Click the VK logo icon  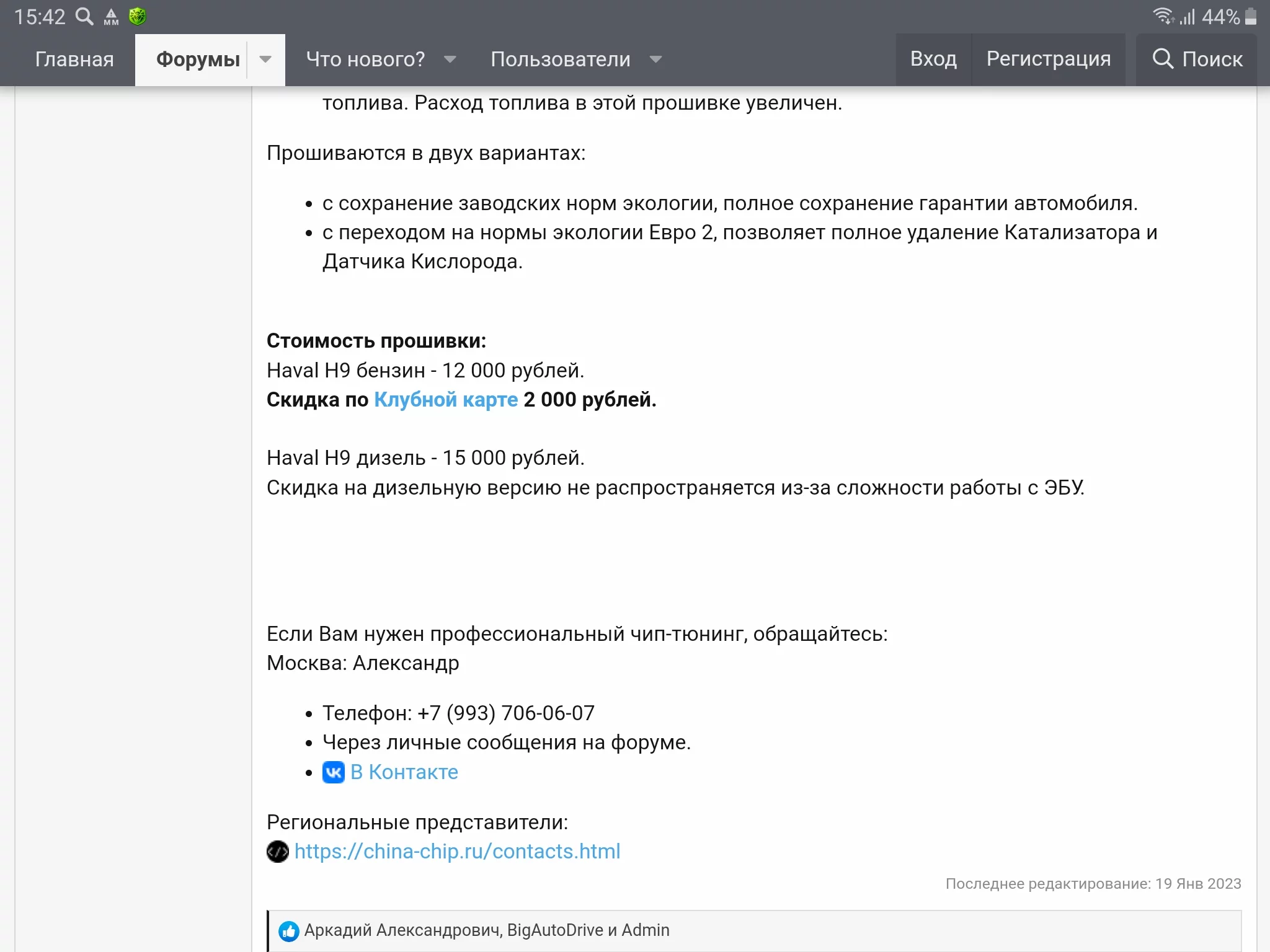(334, 772)
